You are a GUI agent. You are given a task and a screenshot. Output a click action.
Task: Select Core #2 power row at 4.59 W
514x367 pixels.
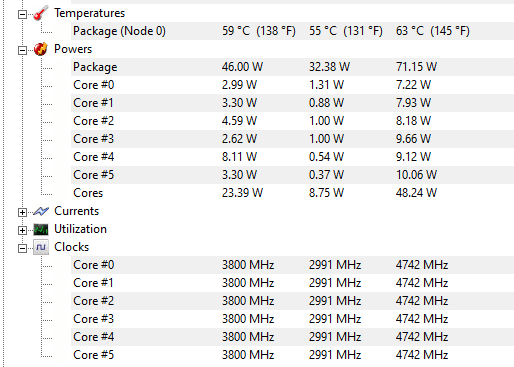(292, 121)
